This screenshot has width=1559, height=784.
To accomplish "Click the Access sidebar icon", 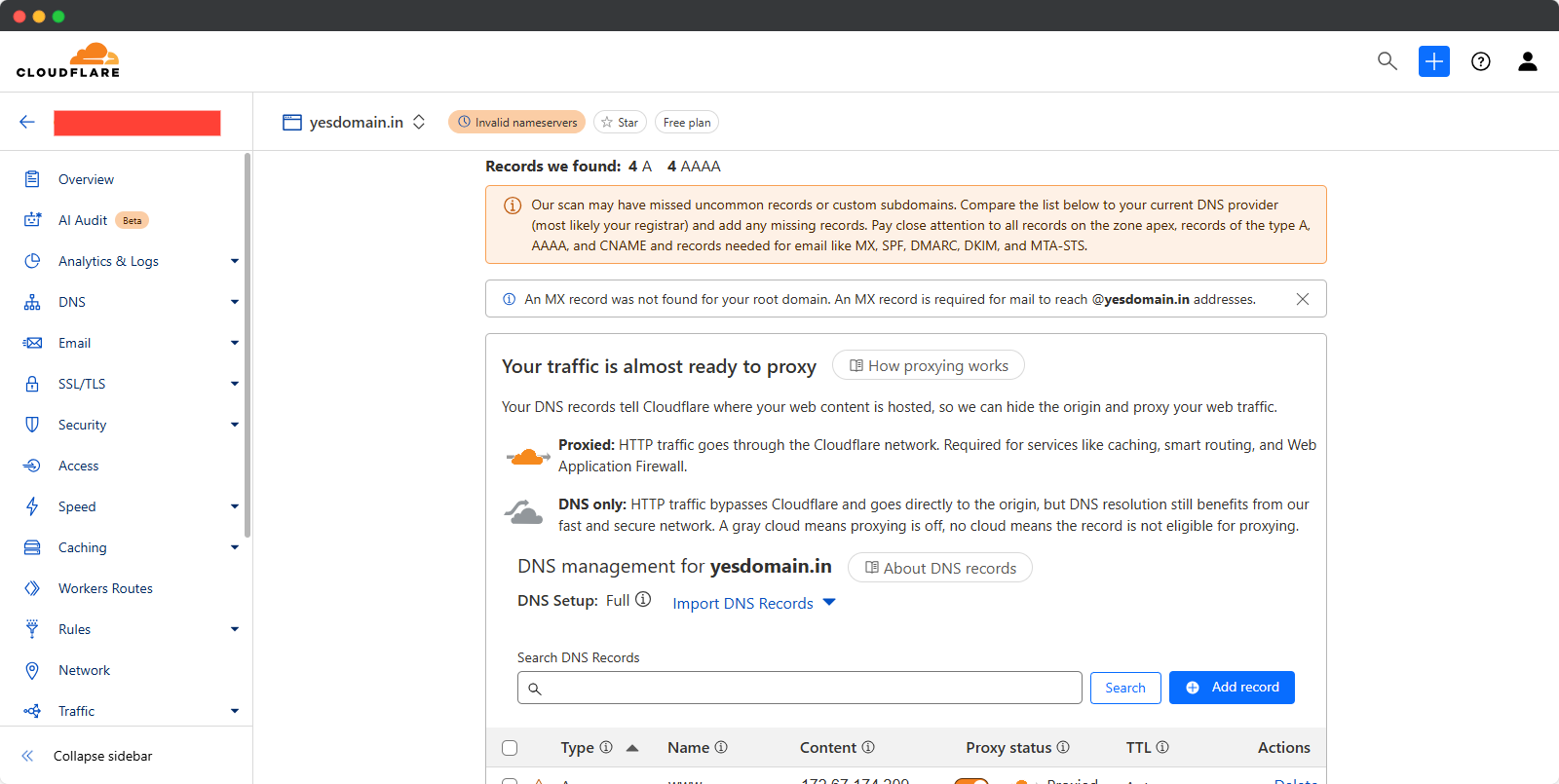I will click(x=32, y=466).
